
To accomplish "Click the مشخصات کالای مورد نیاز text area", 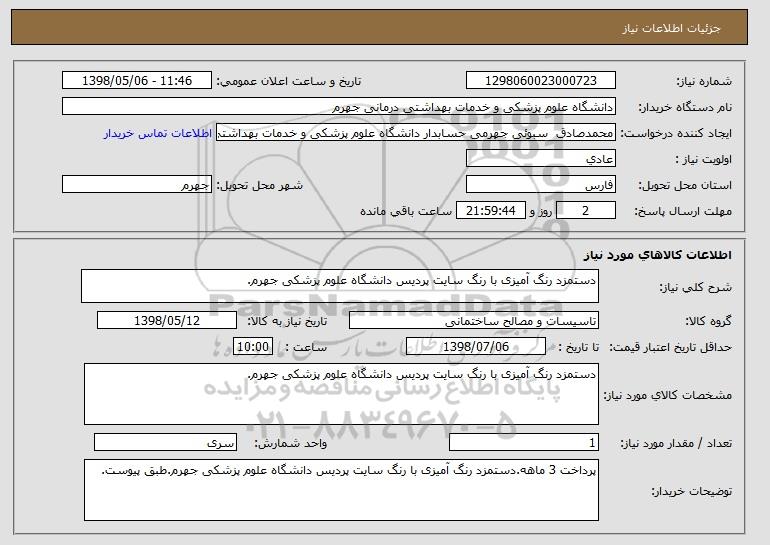I will point(341,394).
